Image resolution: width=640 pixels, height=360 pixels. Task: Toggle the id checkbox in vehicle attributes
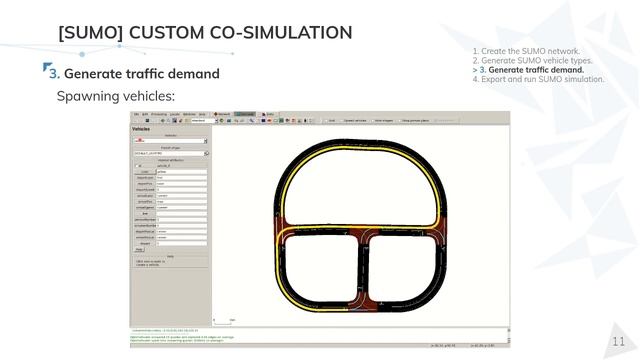coord(137,166)
